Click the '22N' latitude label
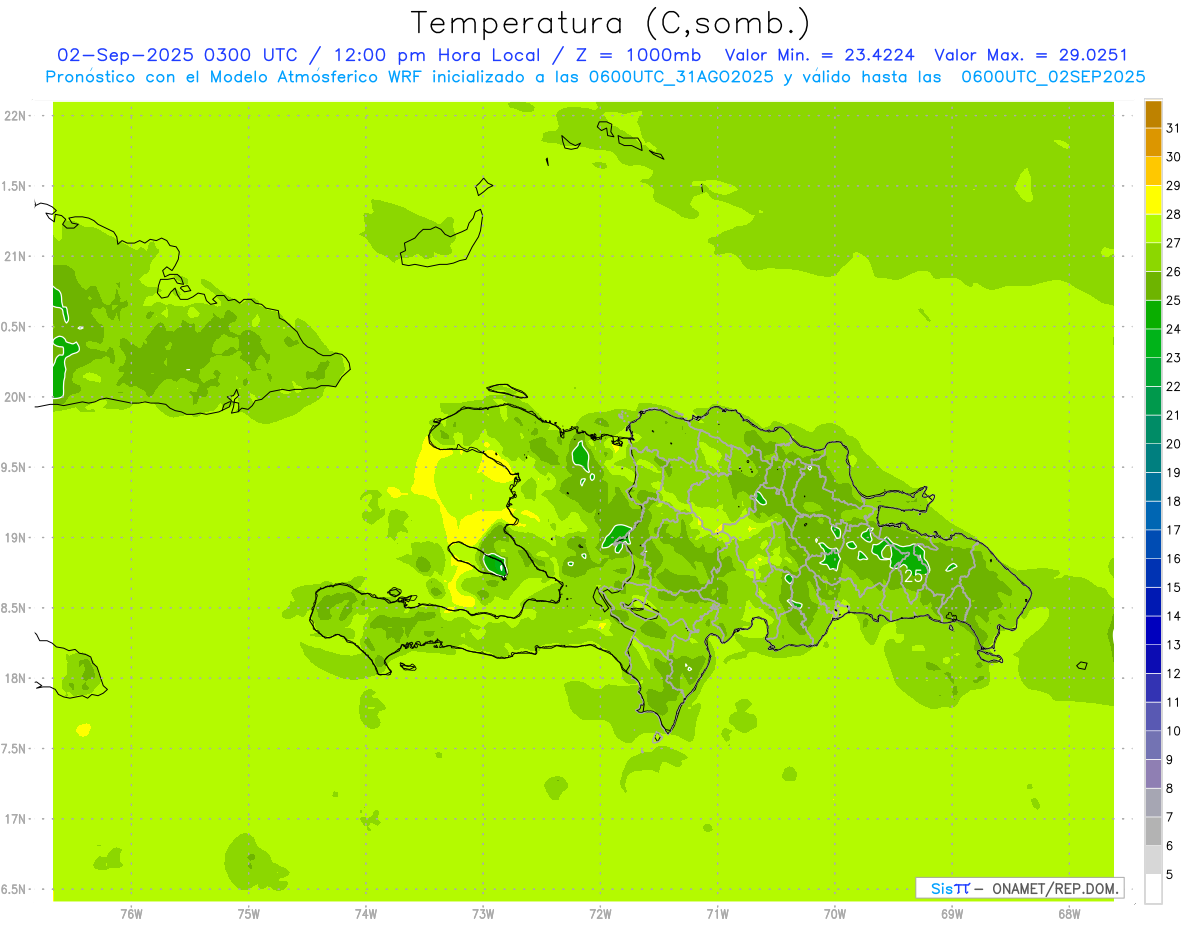Viewport: 1200px width, 927px height. tap(17, 116)
